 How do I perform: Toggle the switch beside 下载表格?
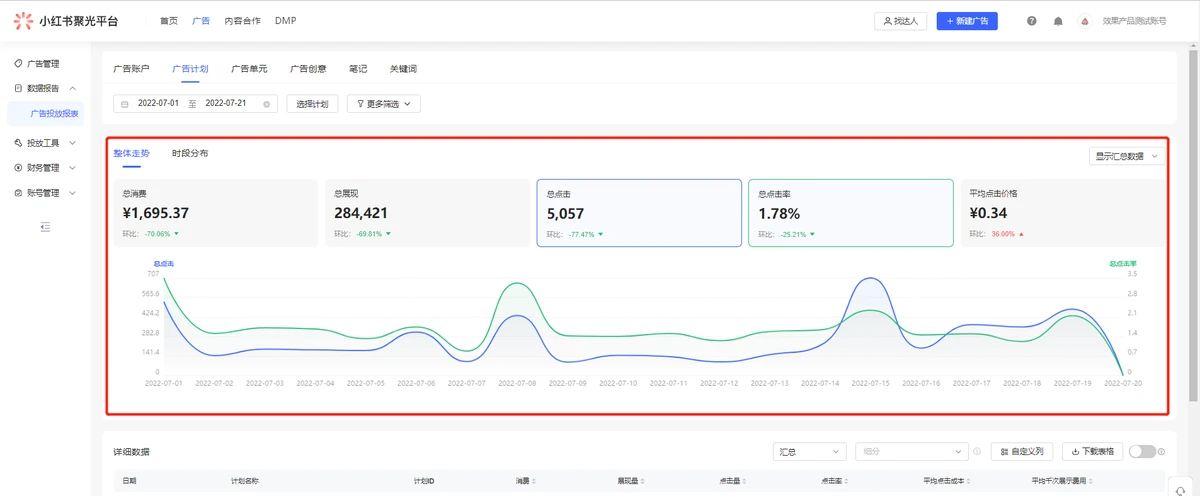coord(1141,452)
